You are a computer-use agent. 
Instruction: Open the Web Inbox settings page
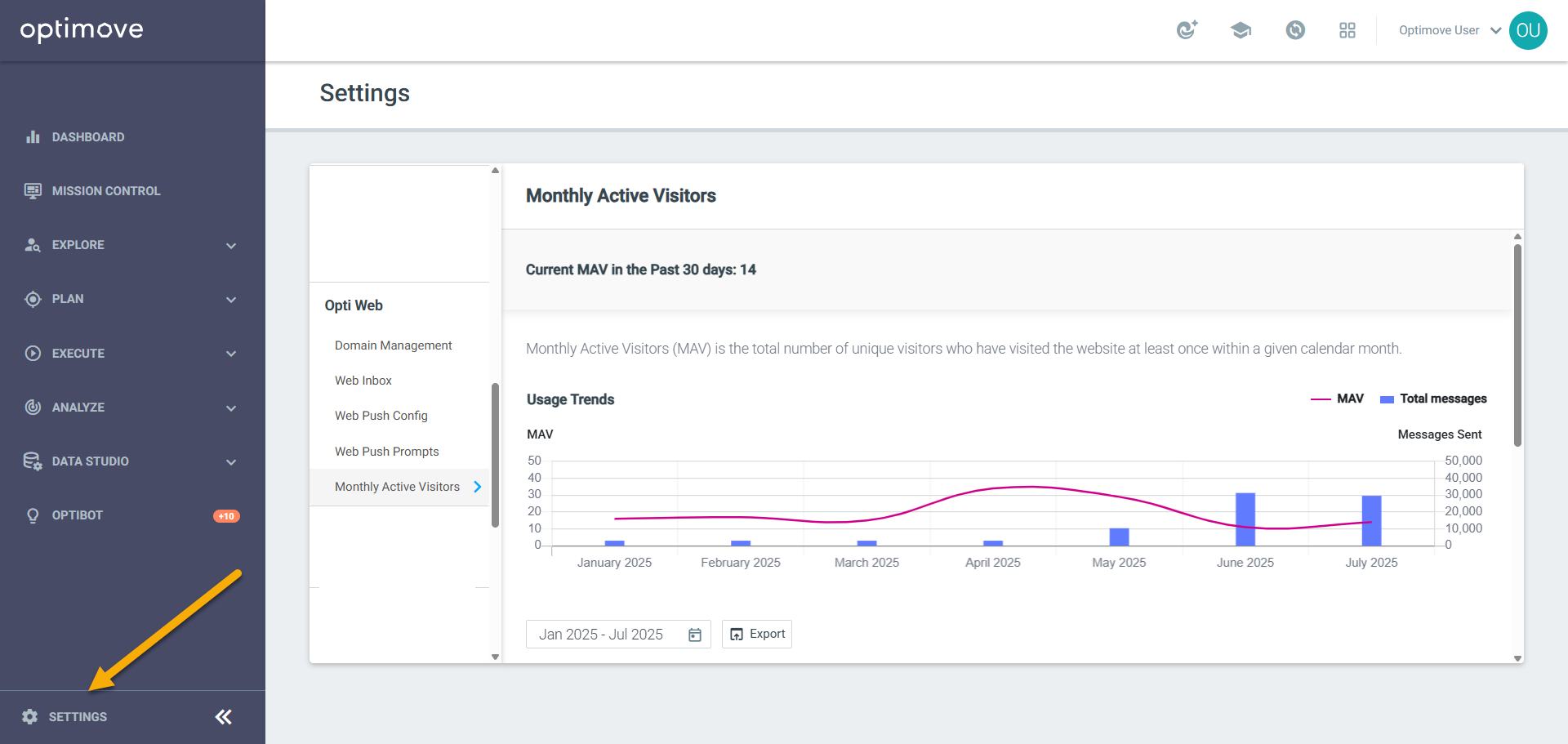363,381
